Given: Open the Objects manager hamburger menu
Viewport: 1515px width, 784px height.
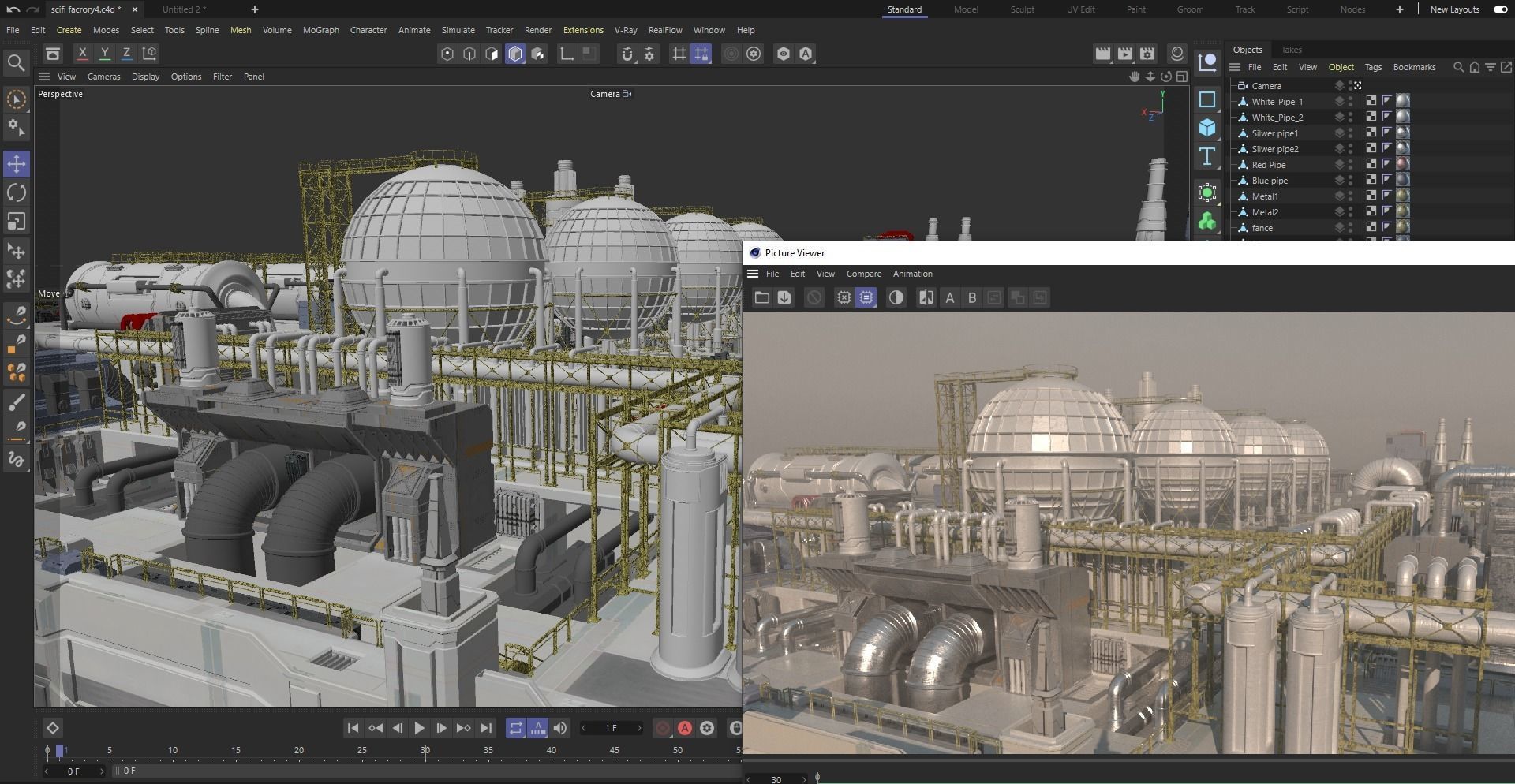Looking at the screenshot, I should [1235, 67].
